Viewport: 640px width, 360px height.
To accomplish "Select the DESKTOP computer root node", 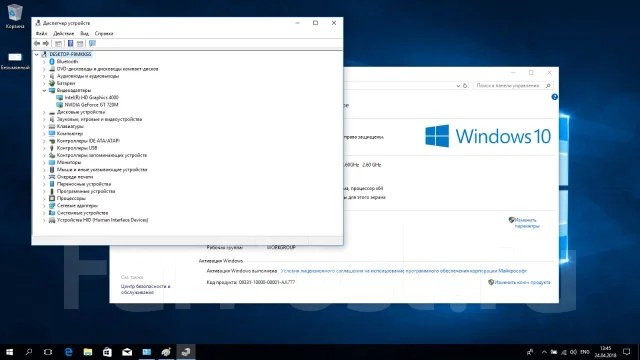I will [70, 54].
